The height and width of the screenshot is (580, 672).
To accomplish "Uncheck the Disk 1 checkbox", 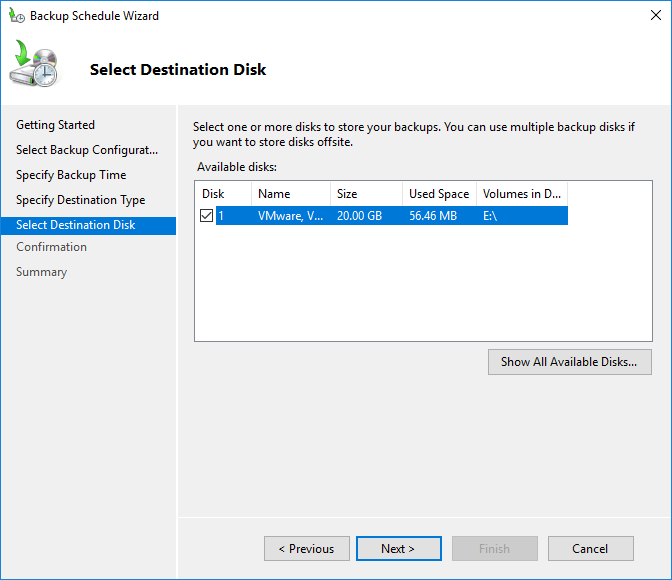I will coord(207,215).
